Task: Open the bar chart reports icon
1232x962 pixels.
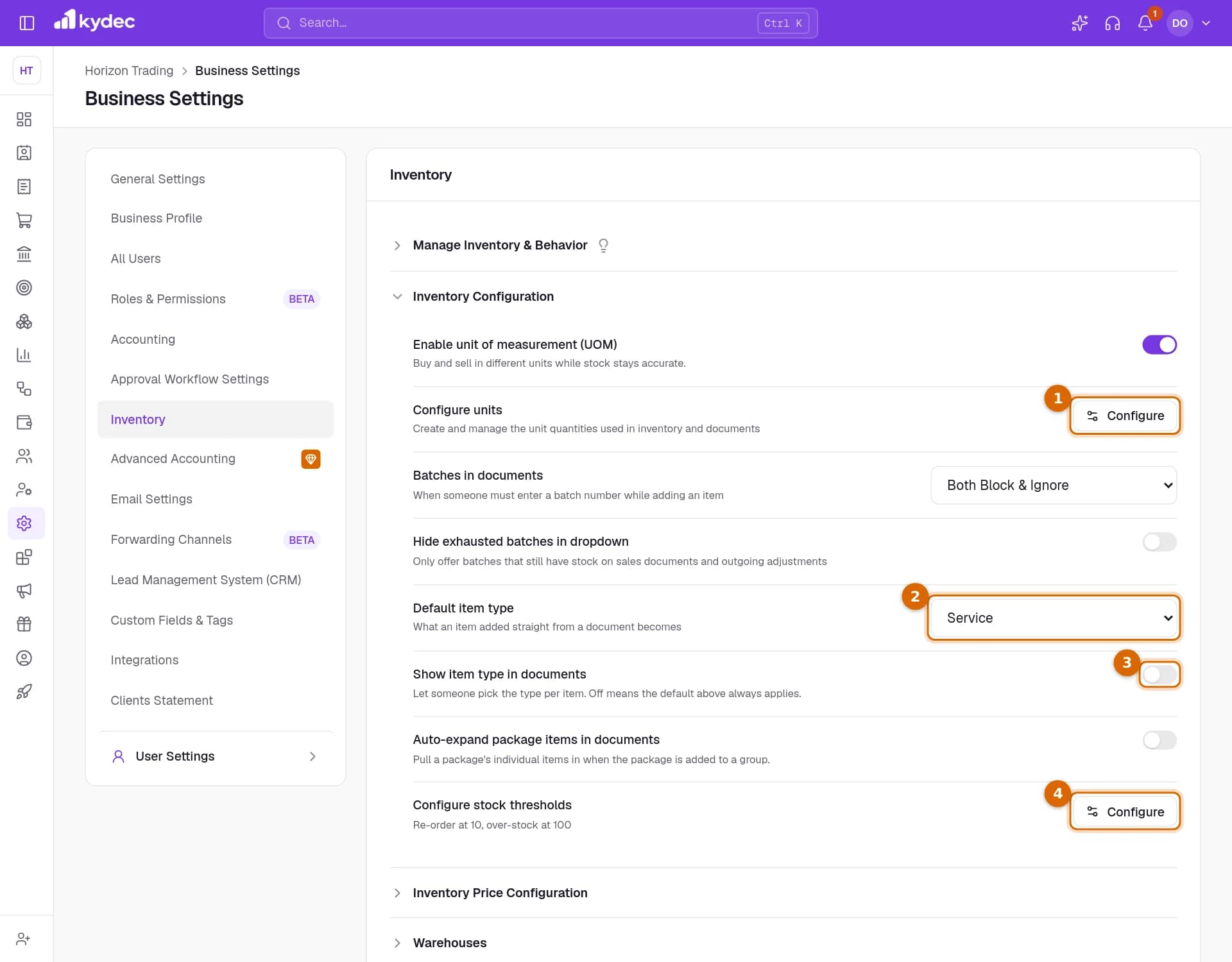Action: point(24,355)
